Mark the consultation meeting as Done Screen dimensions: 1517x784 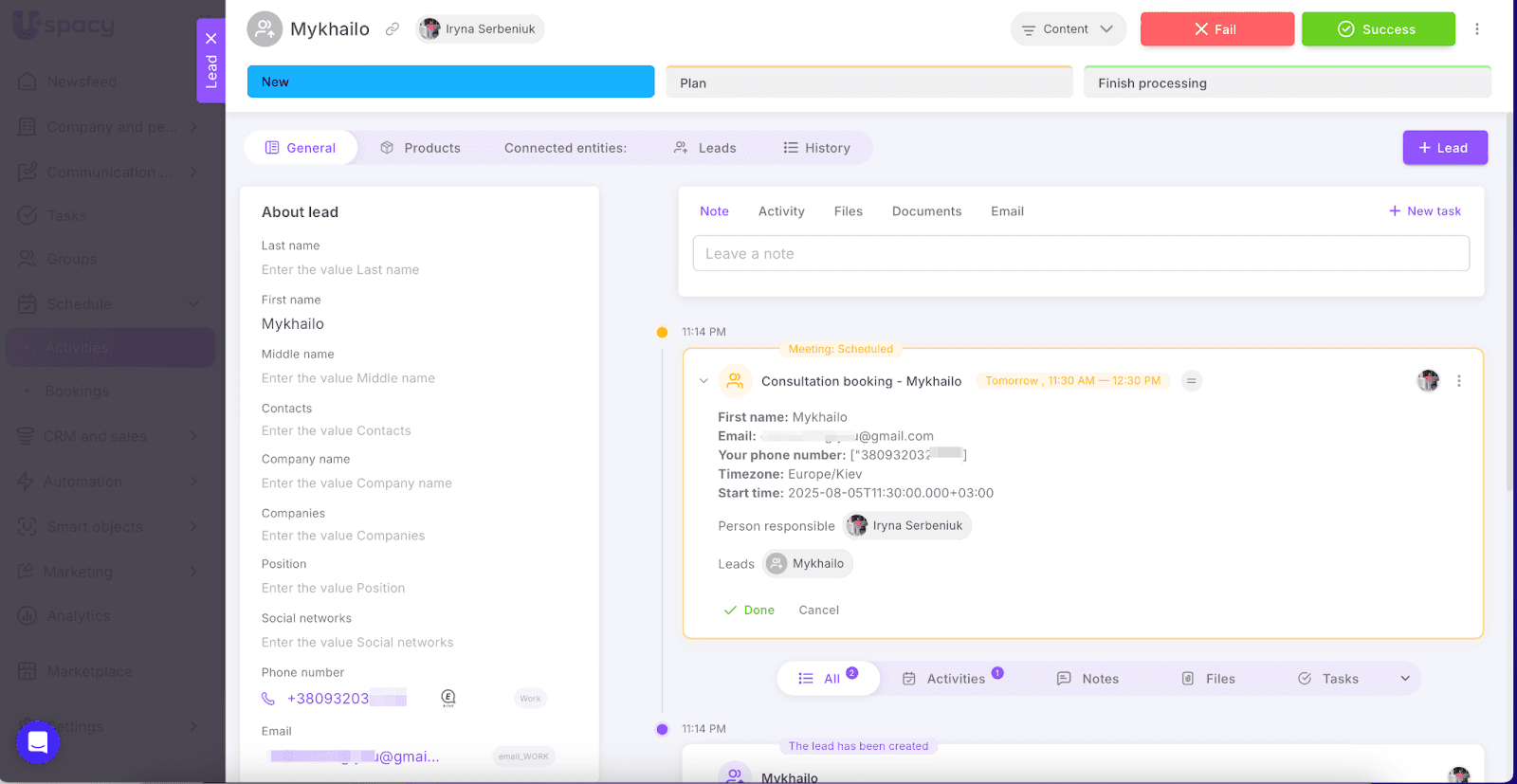(x=749, y=611)
